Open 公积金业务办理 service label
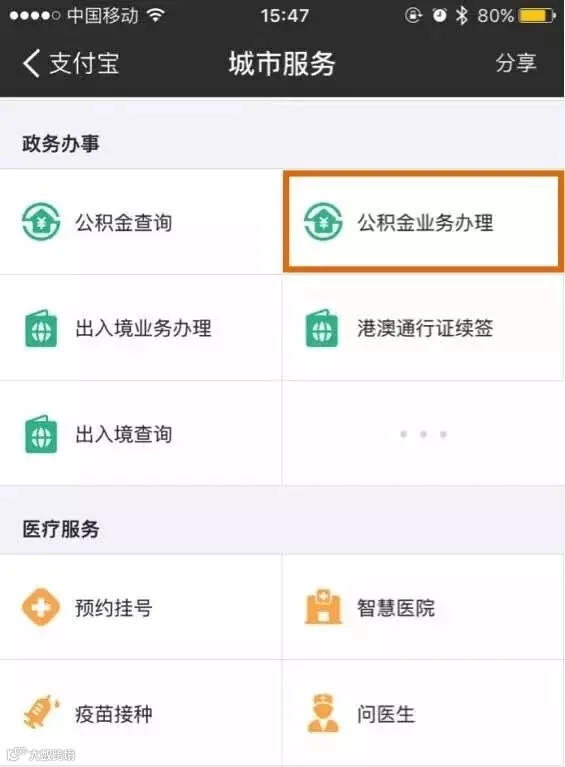Viewport: 565px width, 767px height. click(425, 223)
